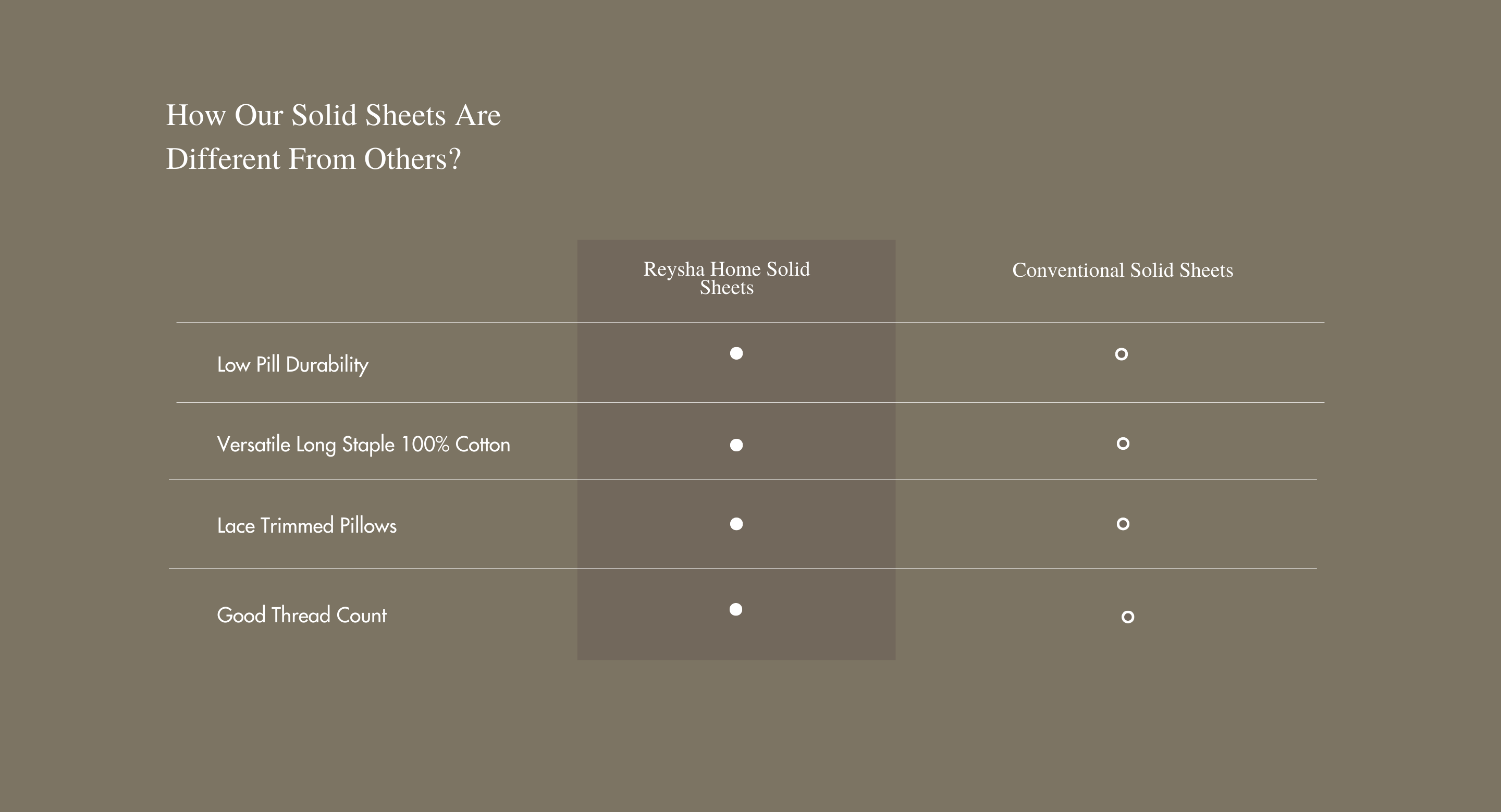The image size is (1501, 812).
Task: Click the divider line above Good Thread Count
Action: pos(408,569)
